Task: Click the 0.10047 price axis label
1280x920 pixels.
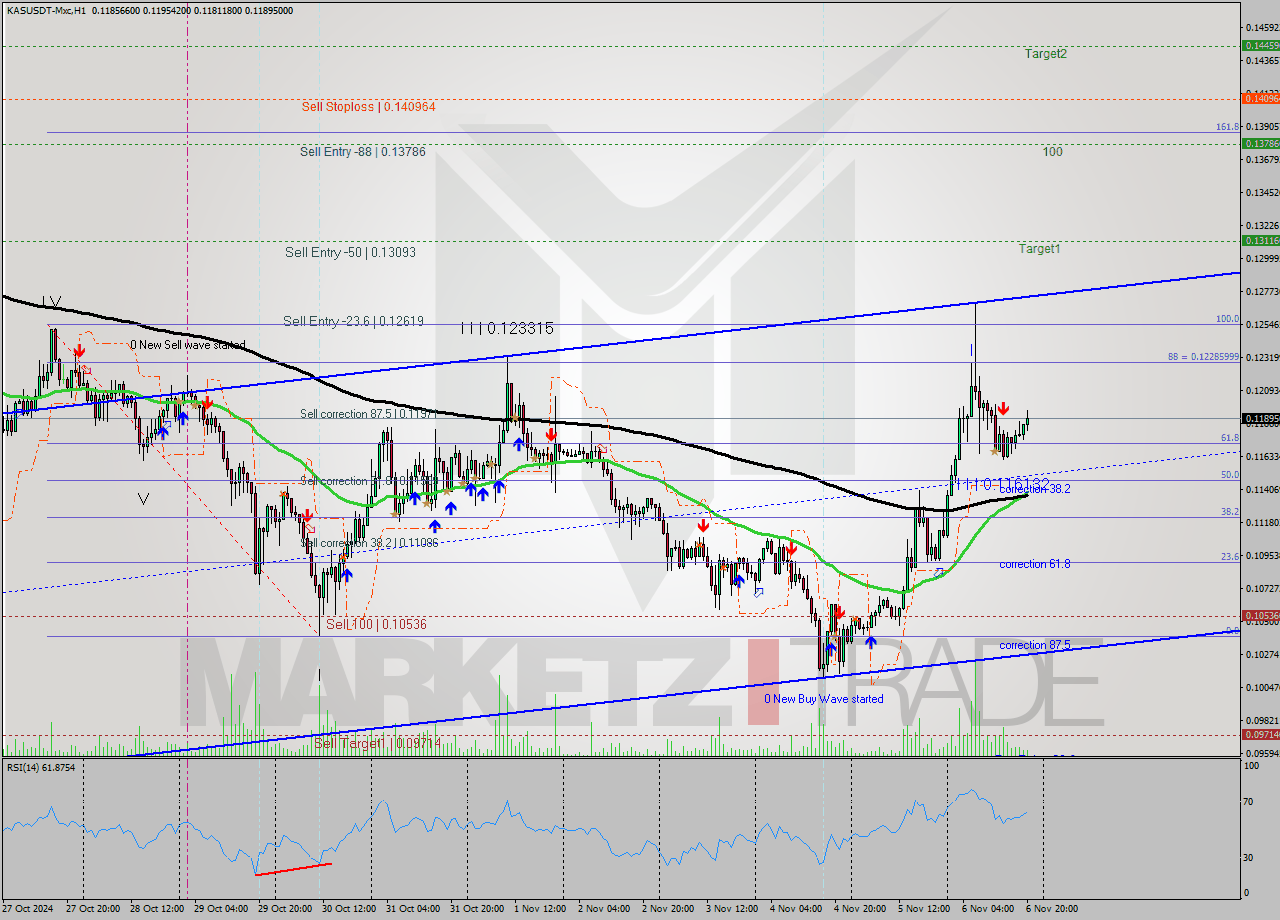Action: 1261,687
